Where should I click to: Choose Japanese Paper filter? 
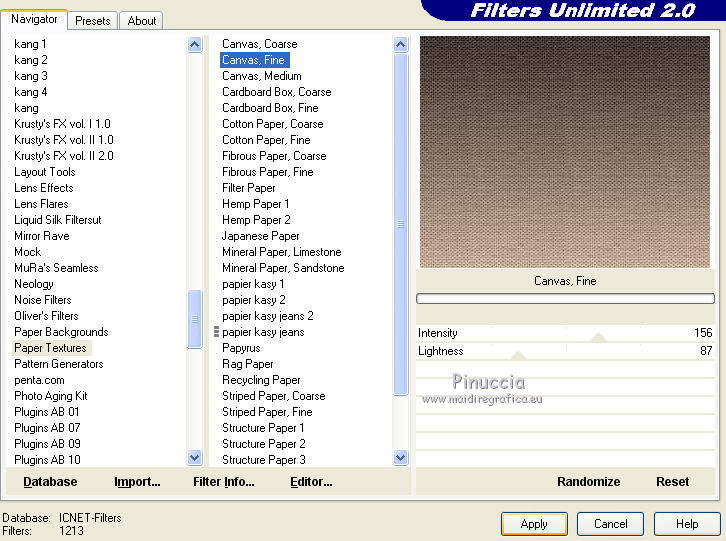click(x=261, y=236)
